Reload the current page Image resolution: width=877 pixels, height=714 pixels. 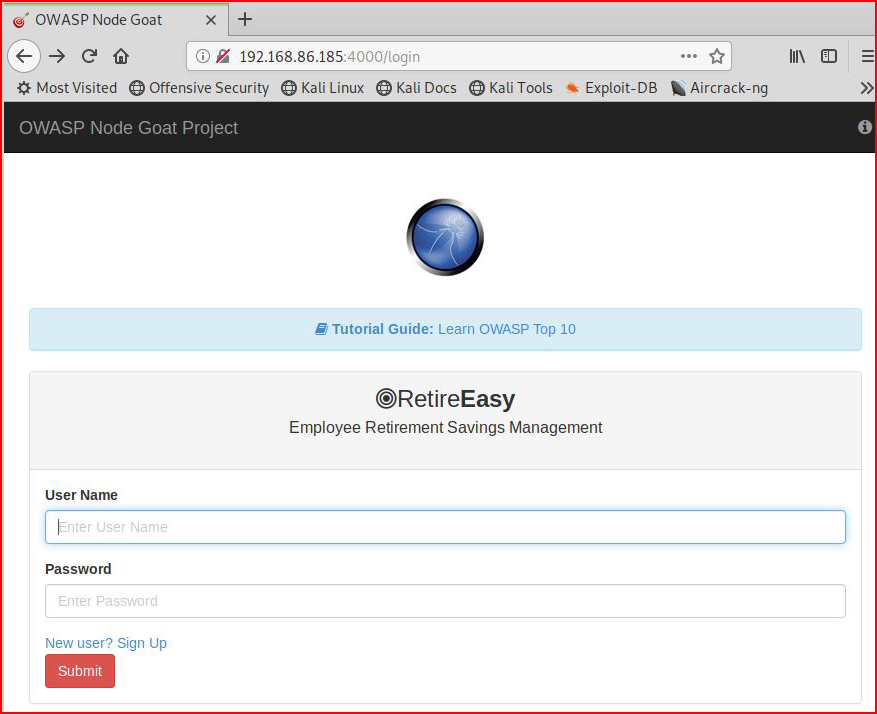coord(89,56)
